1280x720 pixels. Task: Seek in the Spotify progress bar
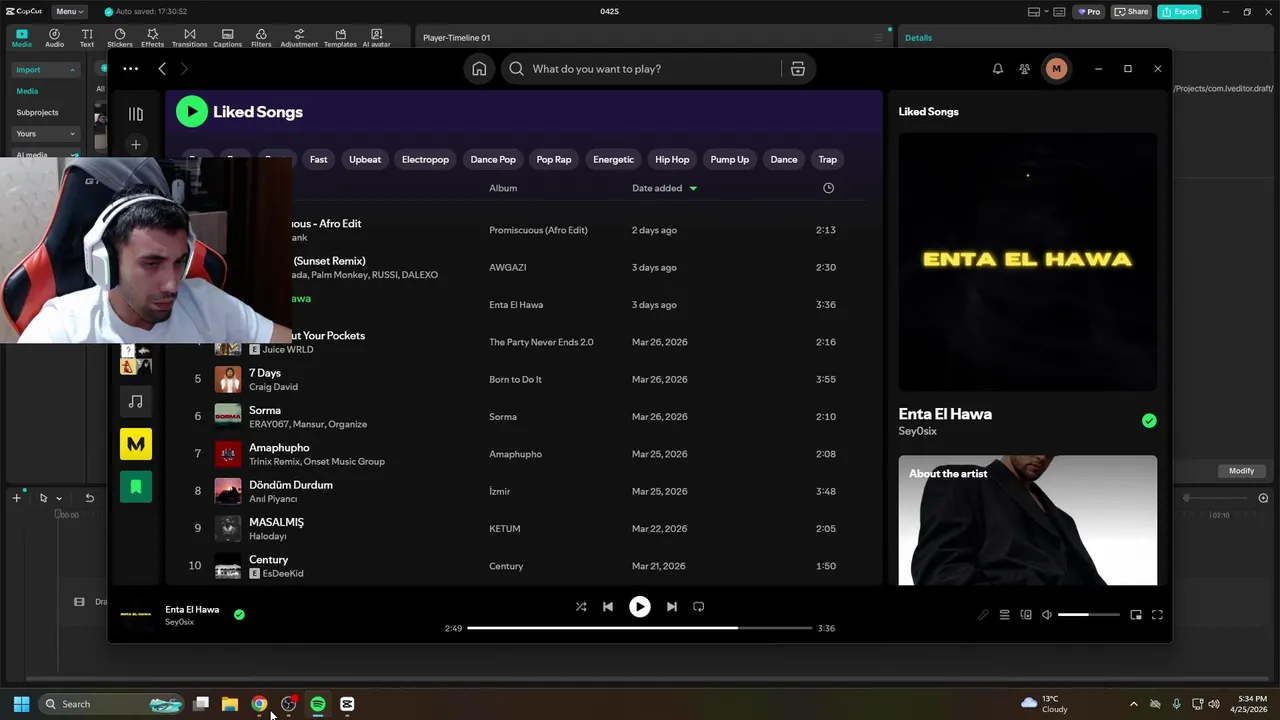point(640,628)
